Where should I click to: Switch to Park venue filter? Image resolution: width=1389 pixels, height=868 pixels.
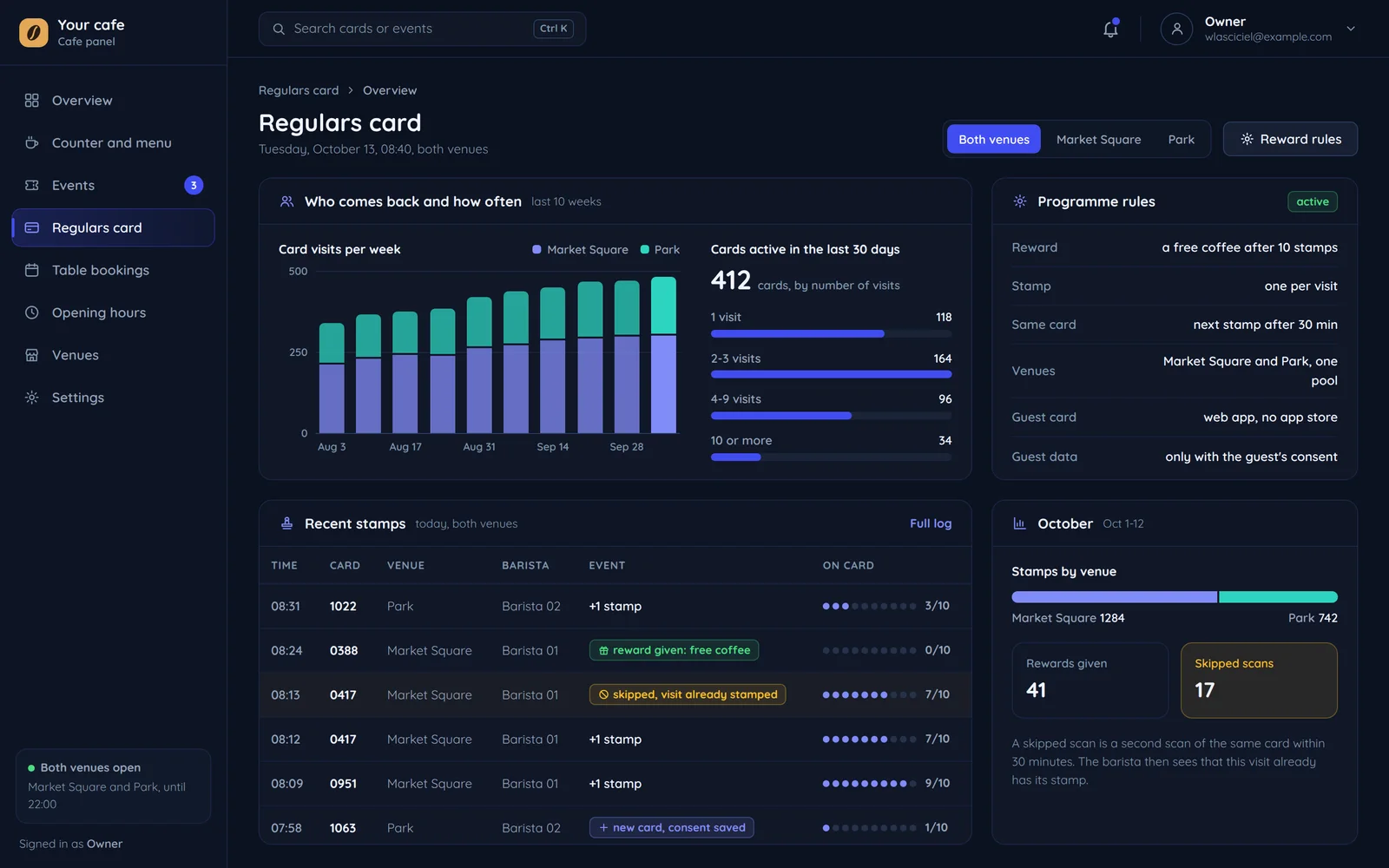1181,139
